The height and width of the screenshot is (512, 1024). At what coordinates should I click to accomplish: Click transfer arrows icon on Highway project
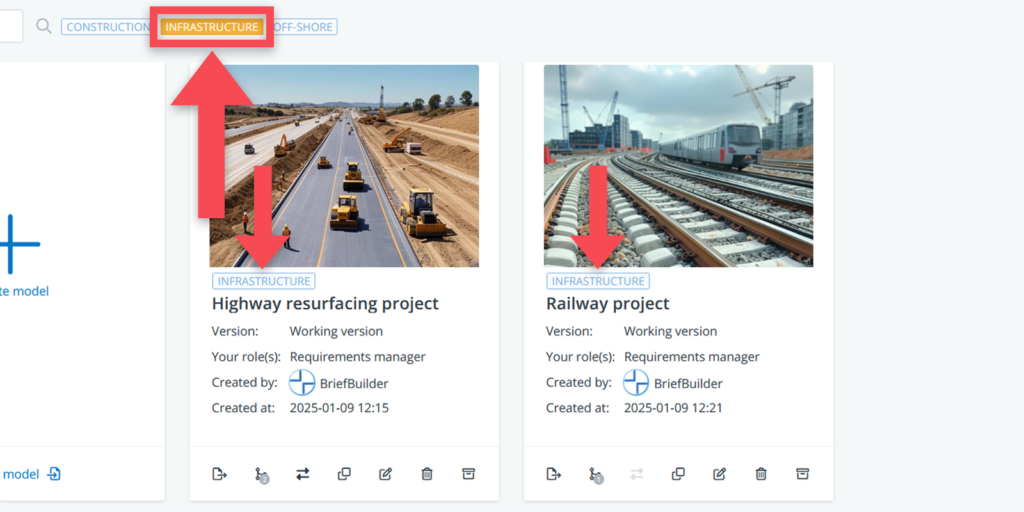point(303,474)
